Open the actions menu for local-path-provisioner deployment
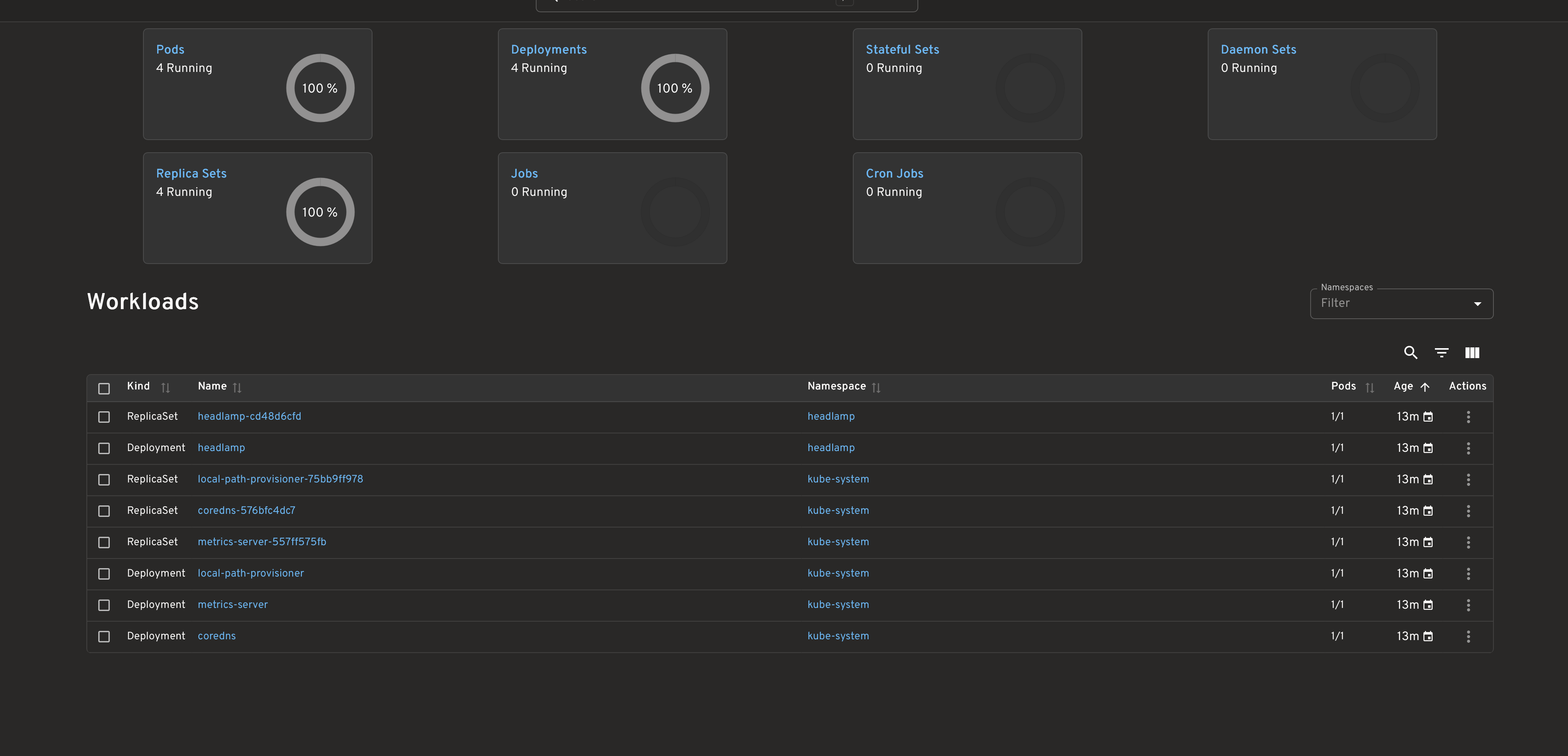The width and height of the screenshot is (1568, 756). pos(1468,574)
